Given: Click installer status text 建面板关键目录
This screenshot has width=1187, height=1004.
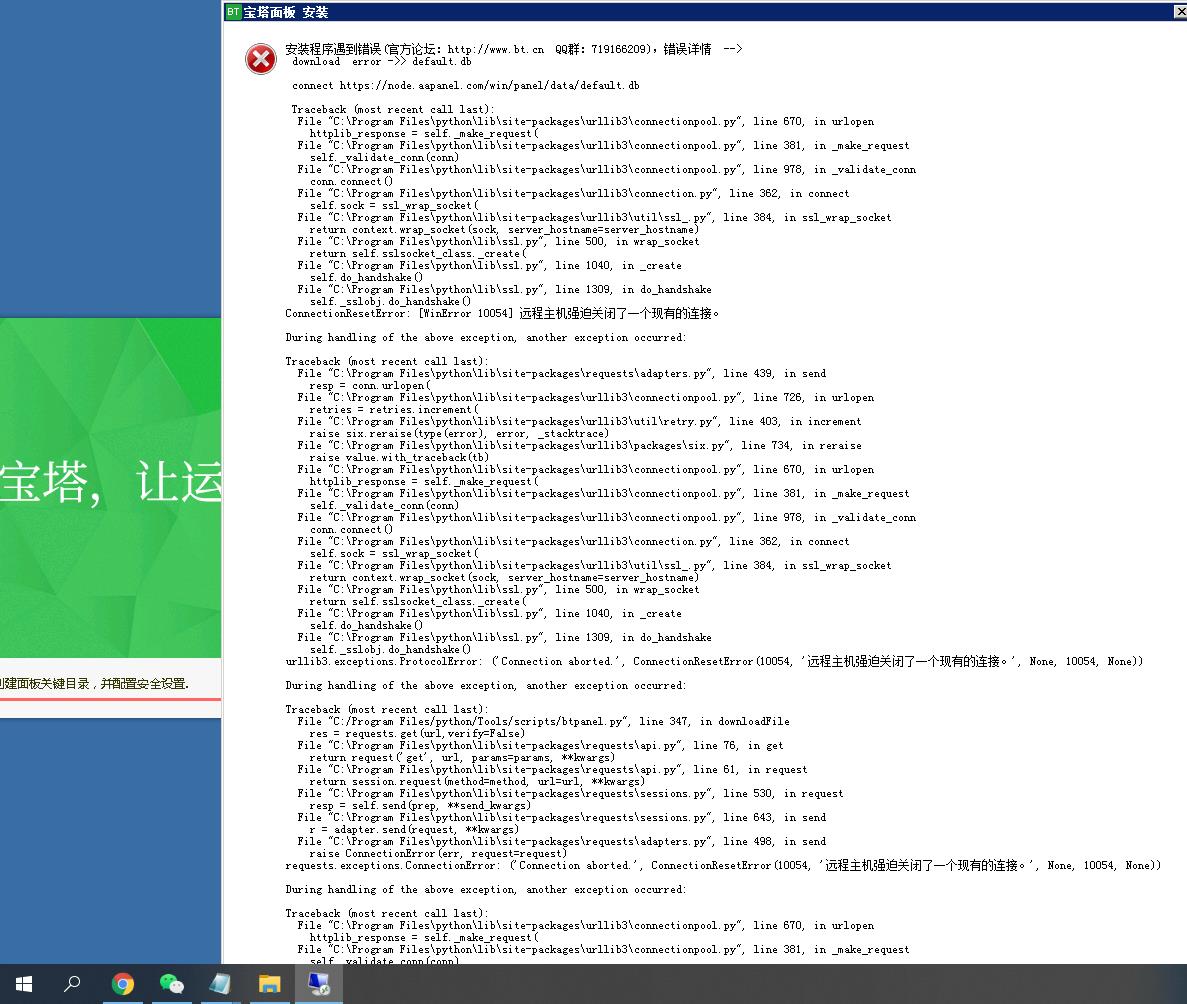Looking at the screenshot, I should point(95,684).
